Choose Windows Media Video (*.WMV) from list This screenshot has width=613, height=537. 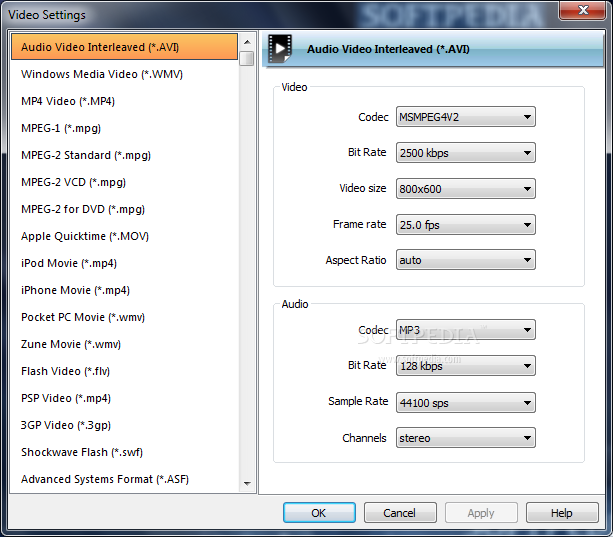click(x=124, y=74)
